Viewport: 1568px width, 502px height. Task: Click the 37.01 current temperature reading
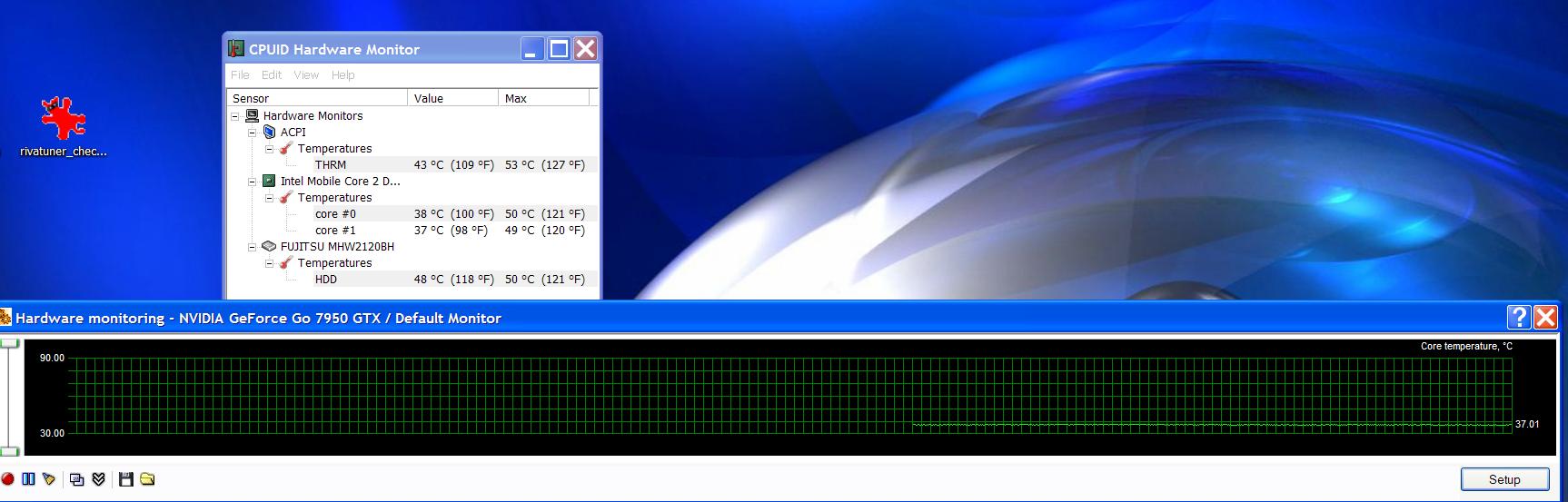pyautogui.click(x=1527, y=424)
